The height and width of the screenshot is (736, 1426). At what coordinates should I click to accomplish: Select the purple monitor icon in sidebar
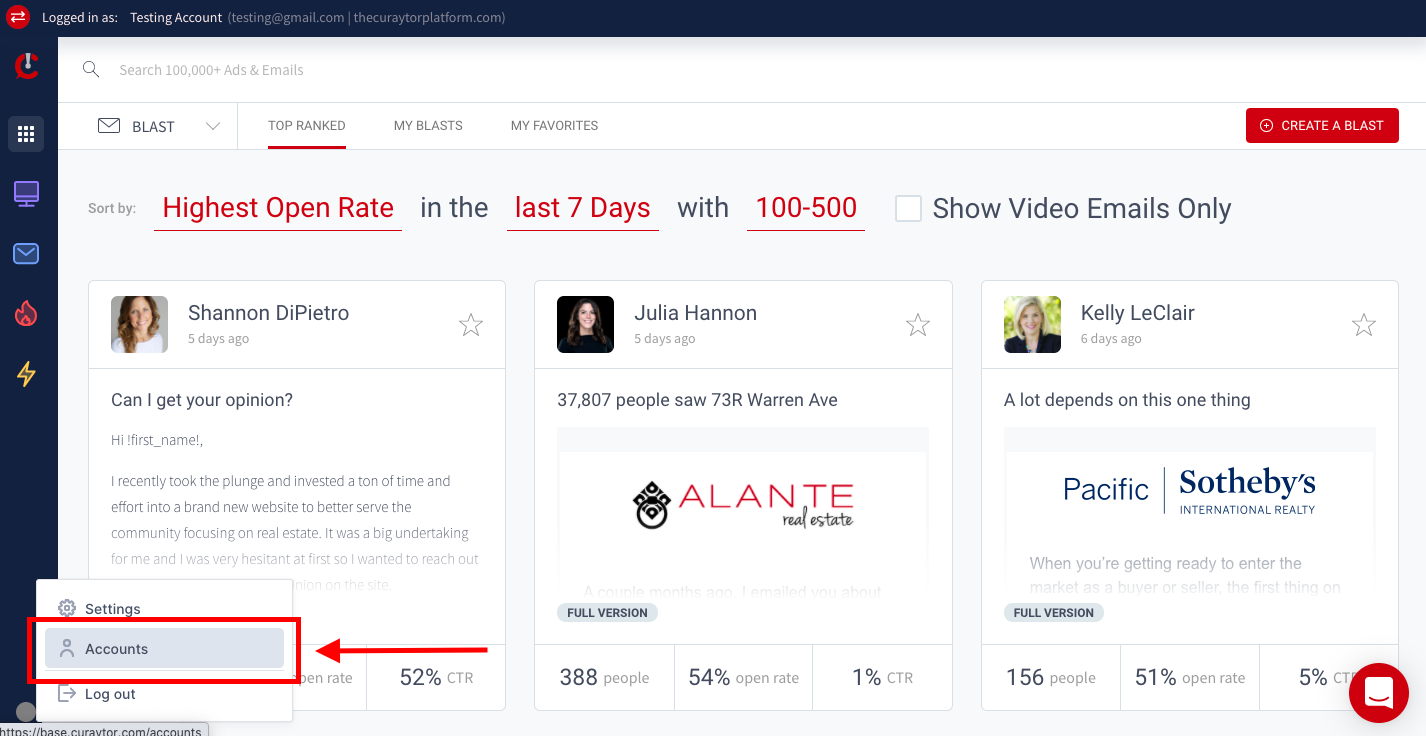point(26,194)
